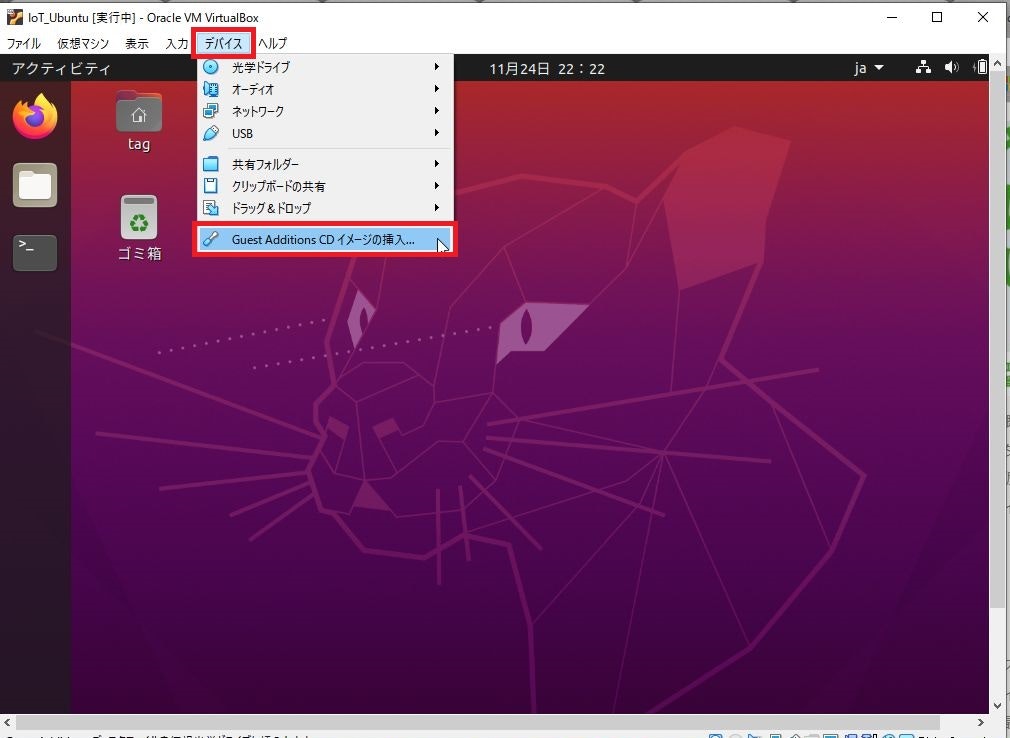
Task: Select the 共有フォルダー menu entry
Action: point(325,164)
